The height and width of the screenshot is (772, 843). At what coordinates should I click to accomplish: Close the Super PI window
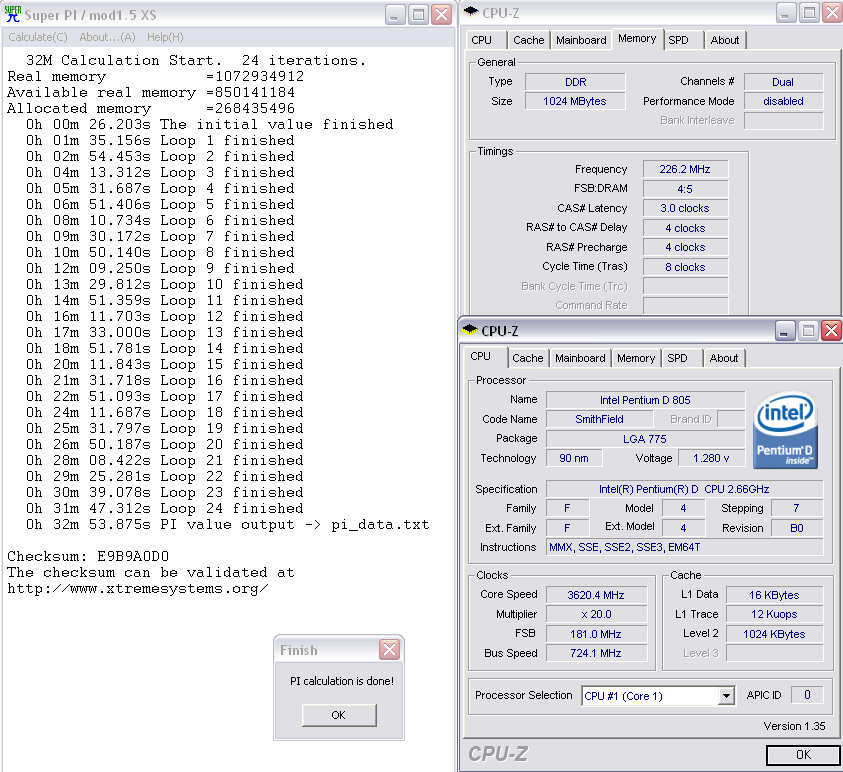(442, 15)
